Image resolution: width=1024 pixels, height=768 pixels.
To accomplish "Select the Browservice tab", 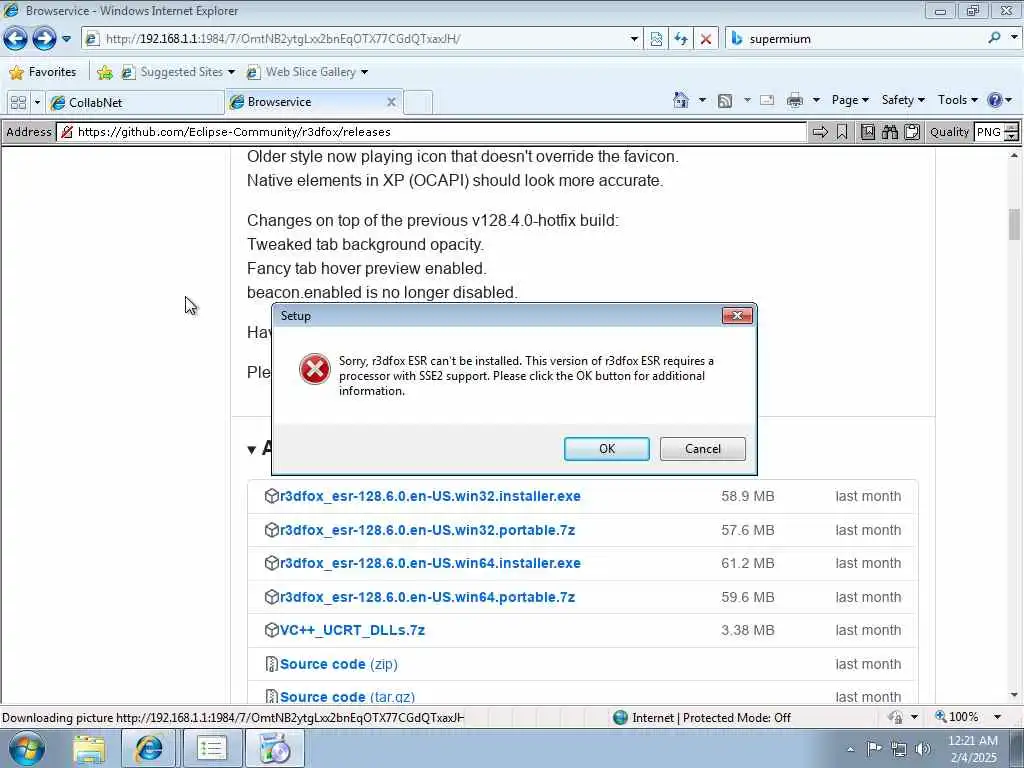I will coord(307,102).
